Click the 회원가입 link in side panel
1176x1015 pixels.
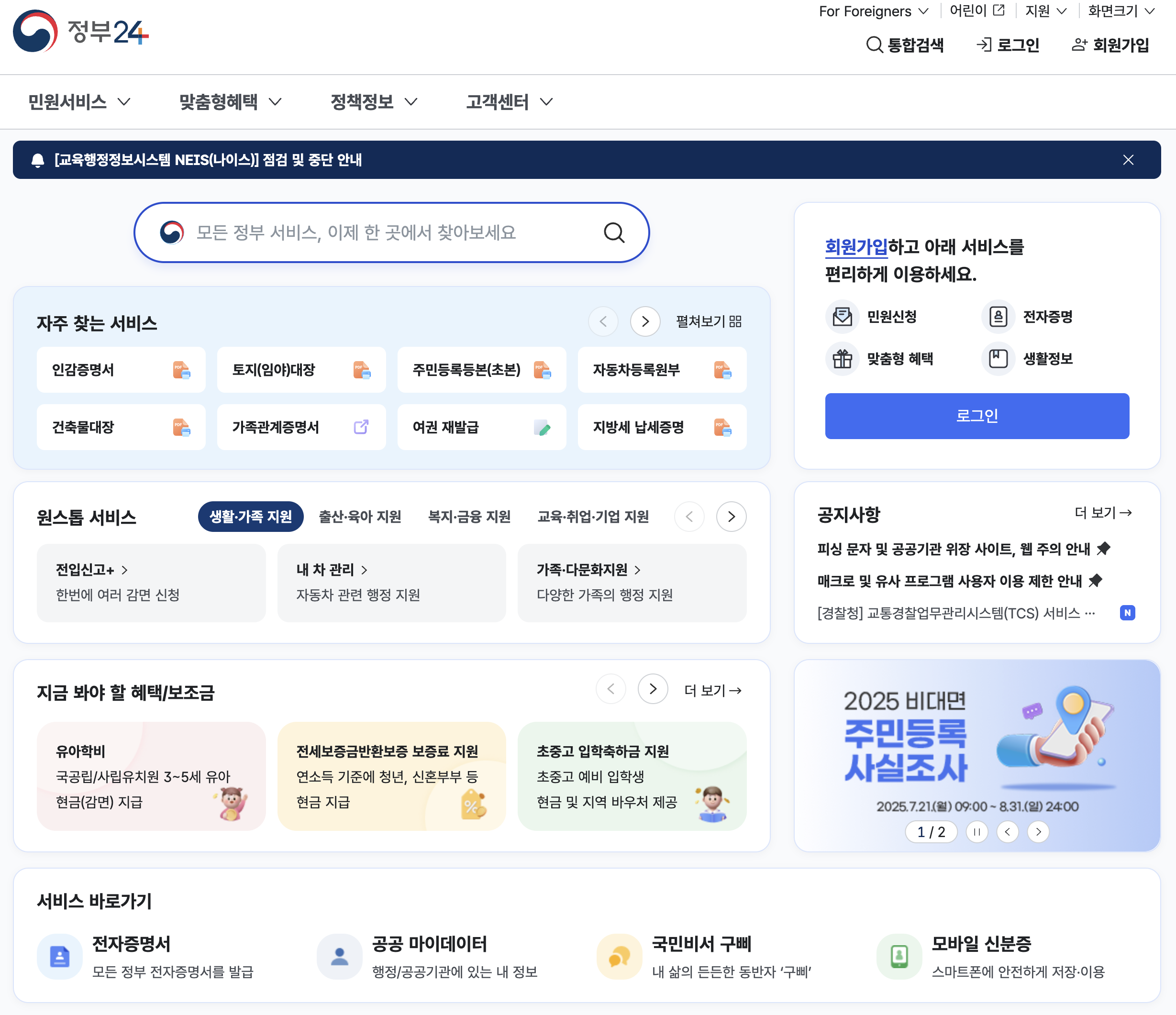[x=855, y=247]
